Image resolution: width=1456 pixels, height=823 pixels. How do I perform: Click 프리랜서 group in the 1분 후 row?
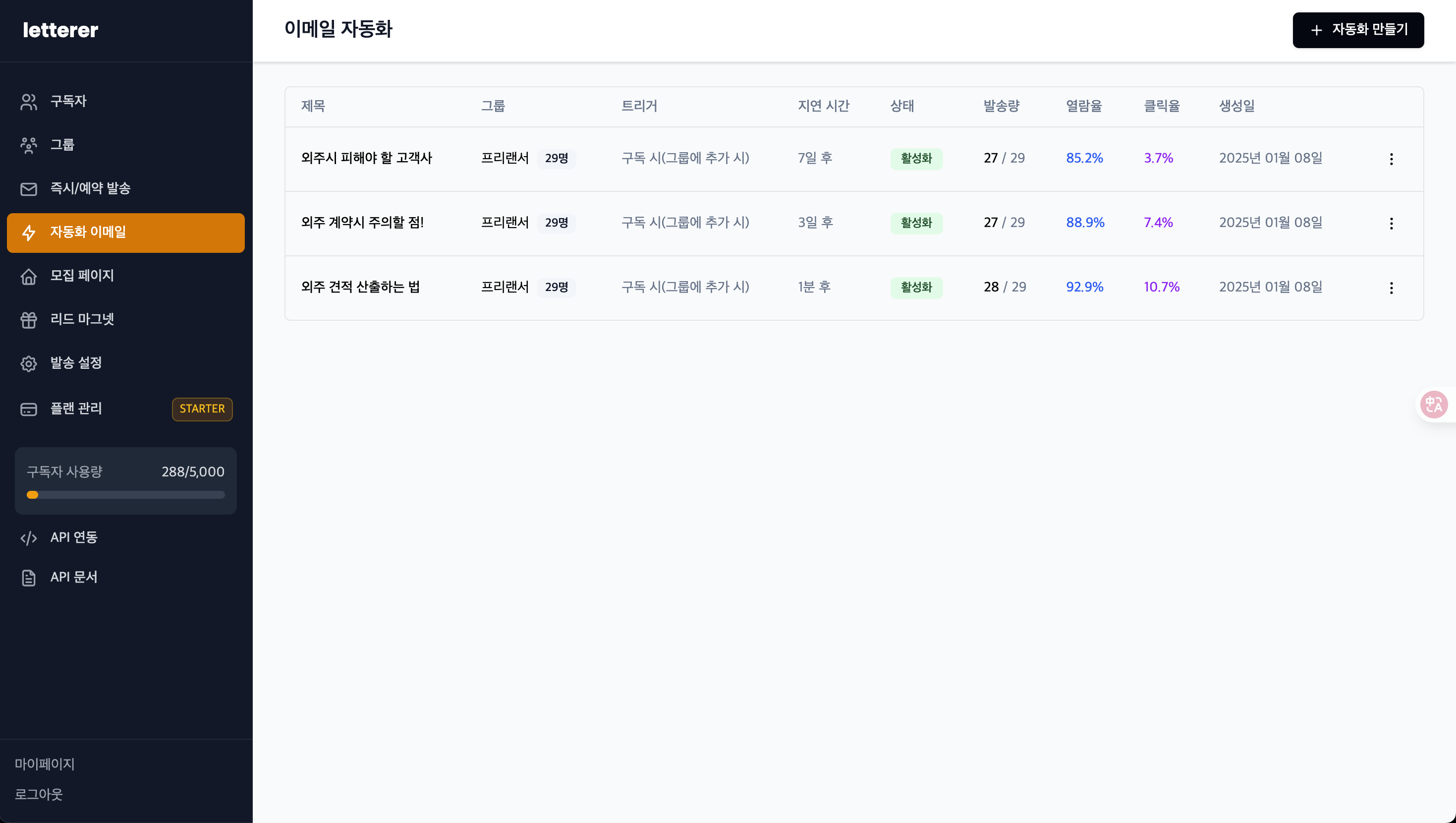click(x=504, y=288)
